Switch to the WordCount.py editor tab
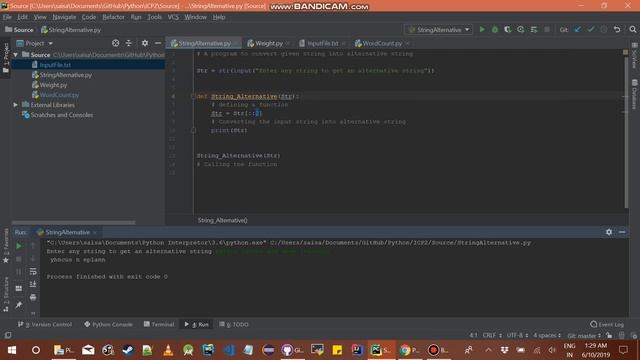This screenshot has height=360, width=640. 382,43
